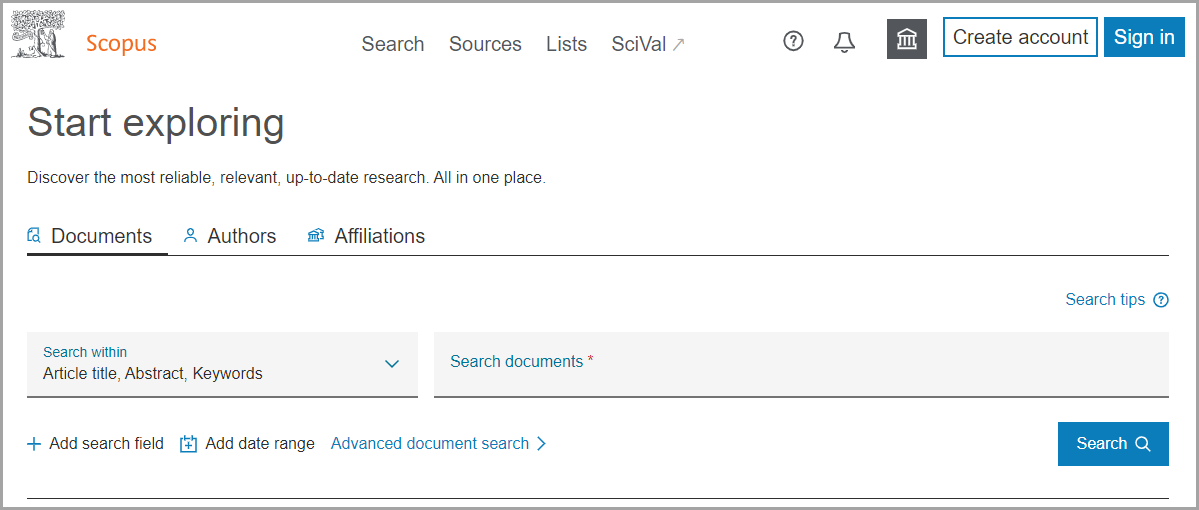Open notifications bell icon
The height and width of the screenshot is (510, 1199).
(x=844, y=41)
